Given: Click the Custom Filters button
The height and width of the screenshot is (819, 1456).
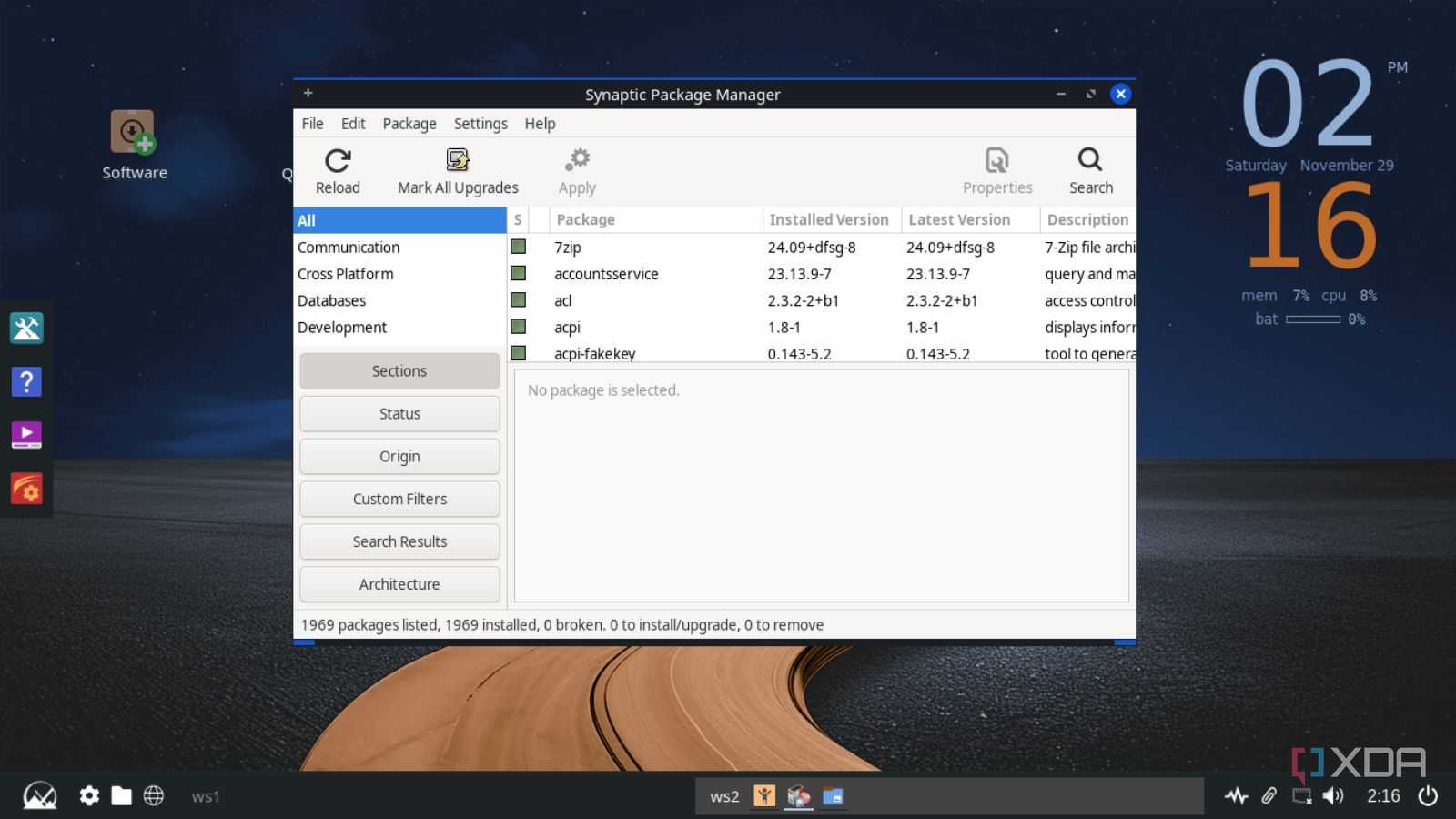Looking at the screenshot, I should (399, 499).
